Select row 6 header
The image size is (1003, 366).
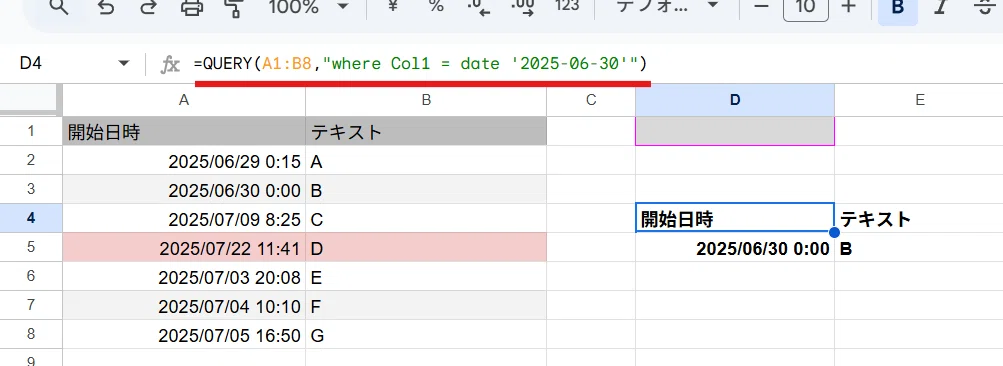pos(31,276)
